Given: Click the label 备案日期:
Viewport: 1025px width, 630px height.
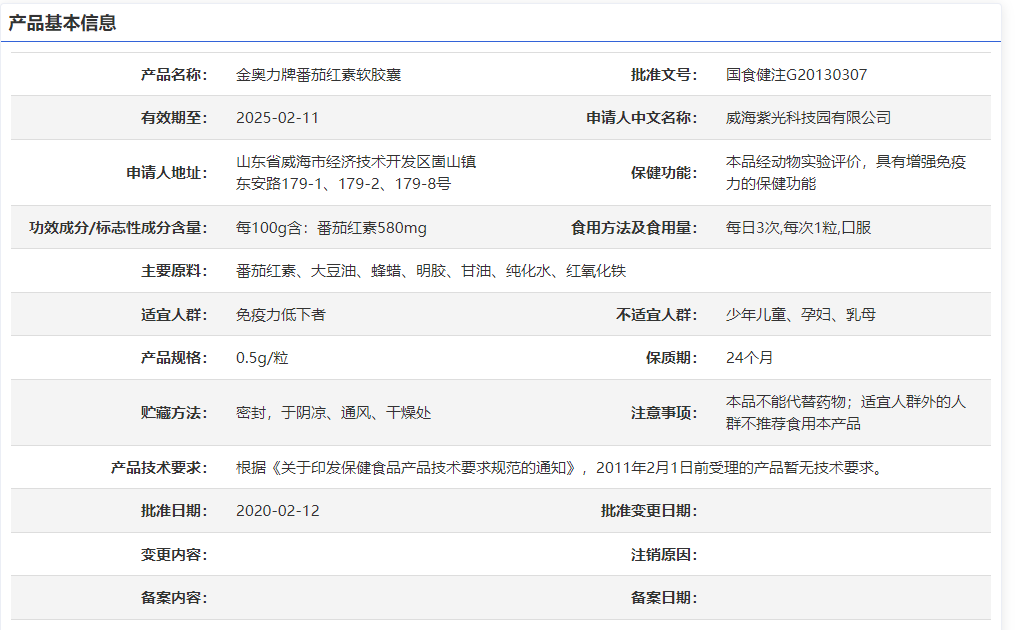Looking at the screenshot, I should (664, 597).
